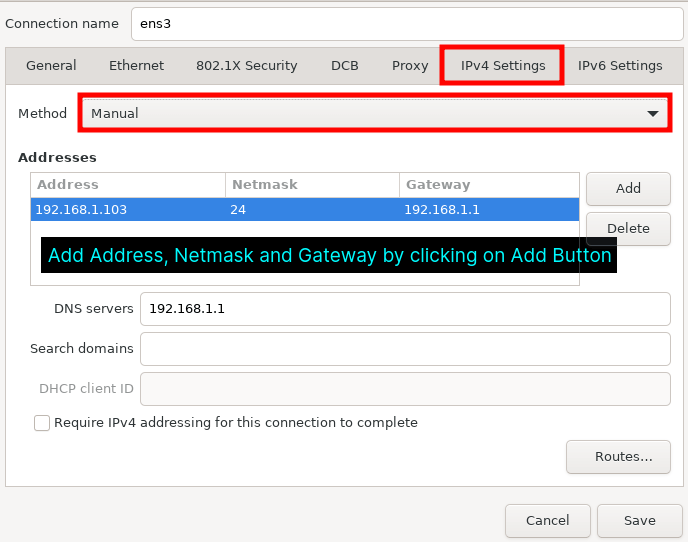The image size is (688, 542).
Task: Focus the DNS servers field
Action: [x=405, y=309]
